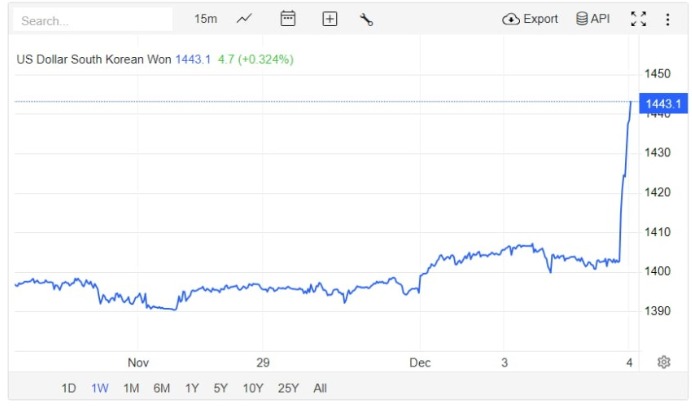Change chart type via line chart icon

244,19
